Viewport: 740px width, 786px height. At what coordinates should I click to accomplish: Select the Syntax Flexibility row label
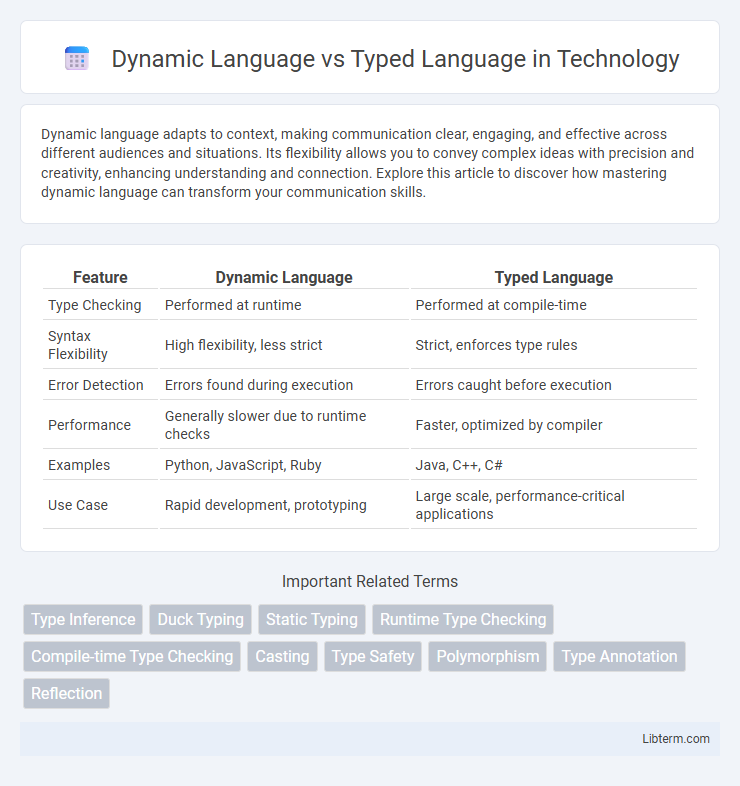tap(78, 345)
